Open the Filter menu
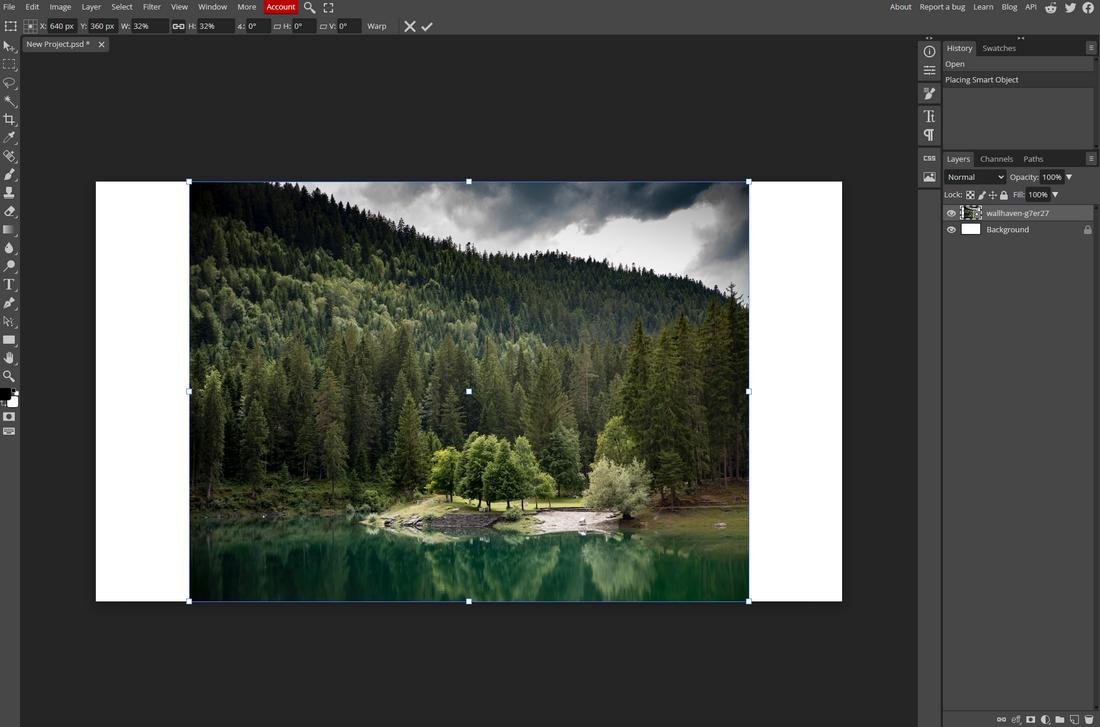Image resolution: width=1100 pixels, height=727 pixels. pyautogui.click(x=151, y=7)
